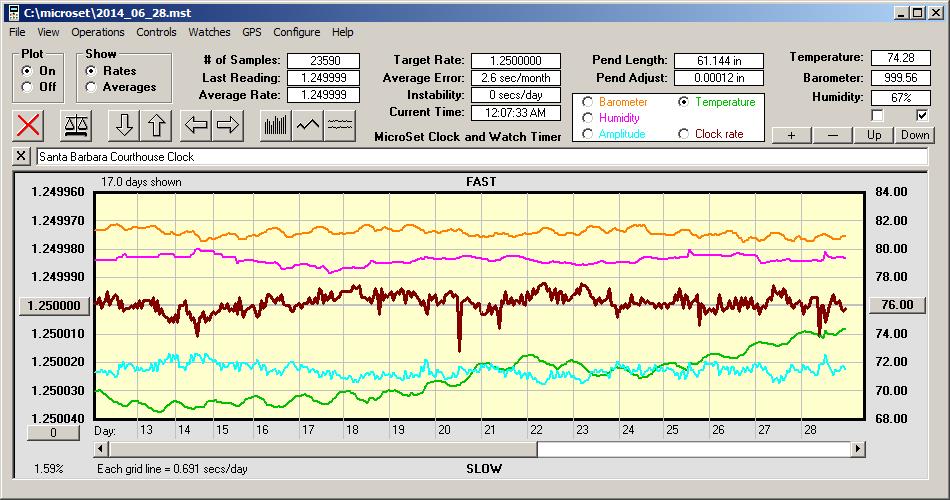Image resolution: width=950 pixels, height=500 pixels.
Task: Click the left arrow toolbar button
Action: point(196,125)
